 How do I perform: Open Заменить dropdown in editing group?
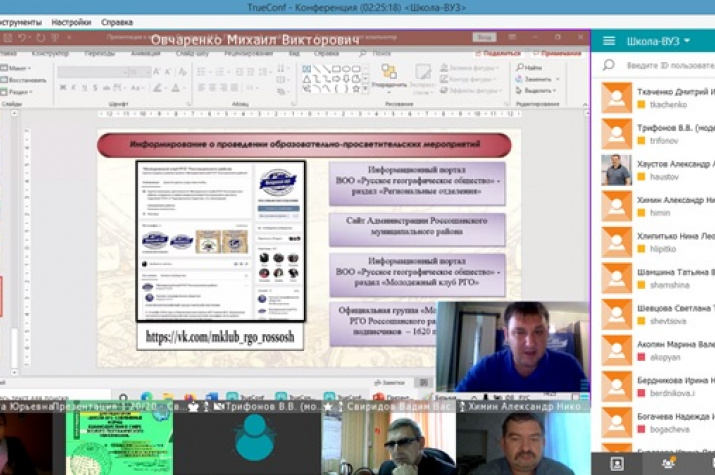click(537, 79)
